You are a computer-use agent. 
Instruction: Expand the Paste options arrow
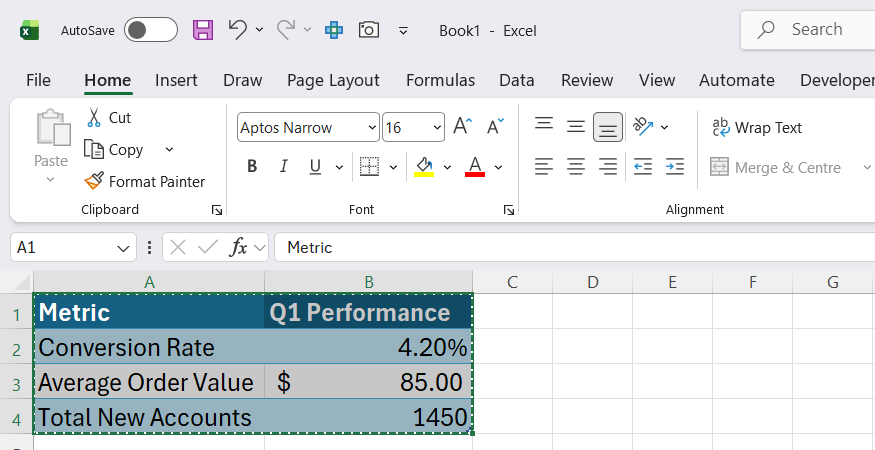point(50,180)
